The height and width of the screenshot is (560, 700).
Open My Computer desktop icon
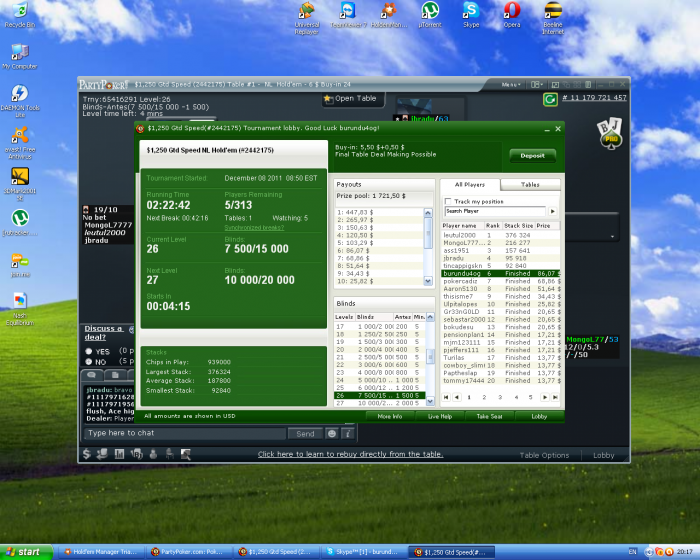[x=20, y=56]
